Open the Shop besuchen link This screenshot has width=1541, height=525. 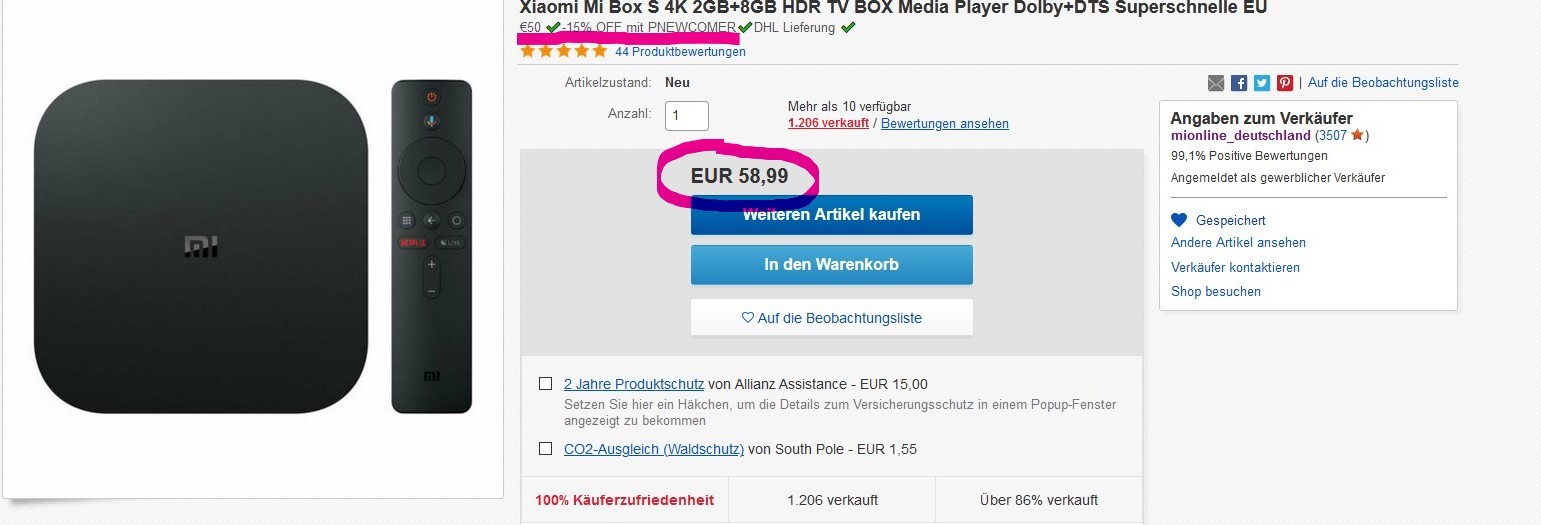click(1216, 291)
